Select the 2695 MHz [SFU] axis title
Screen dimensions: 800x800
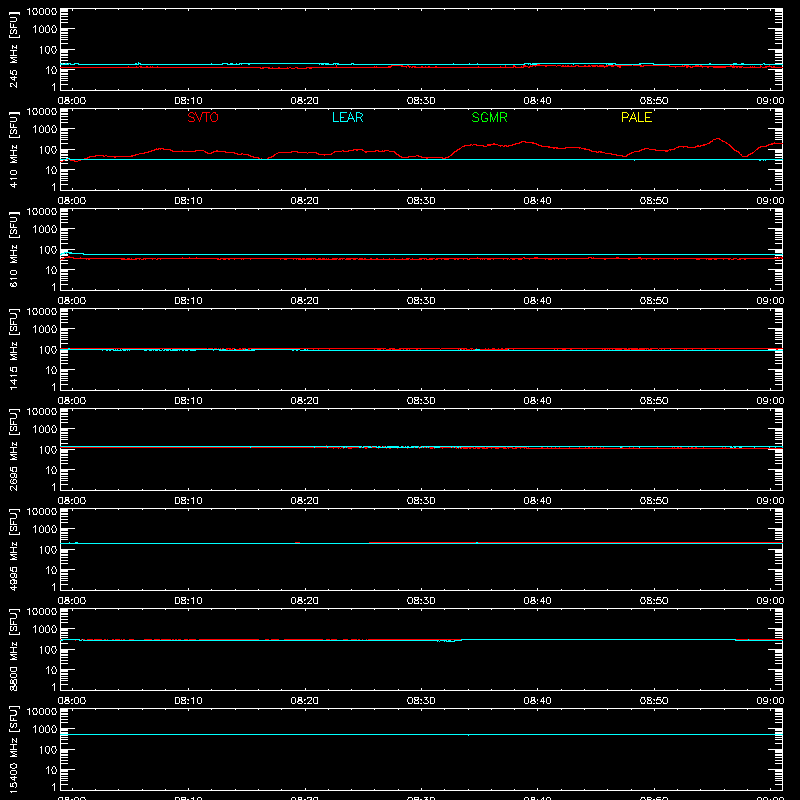click(13, 449)
